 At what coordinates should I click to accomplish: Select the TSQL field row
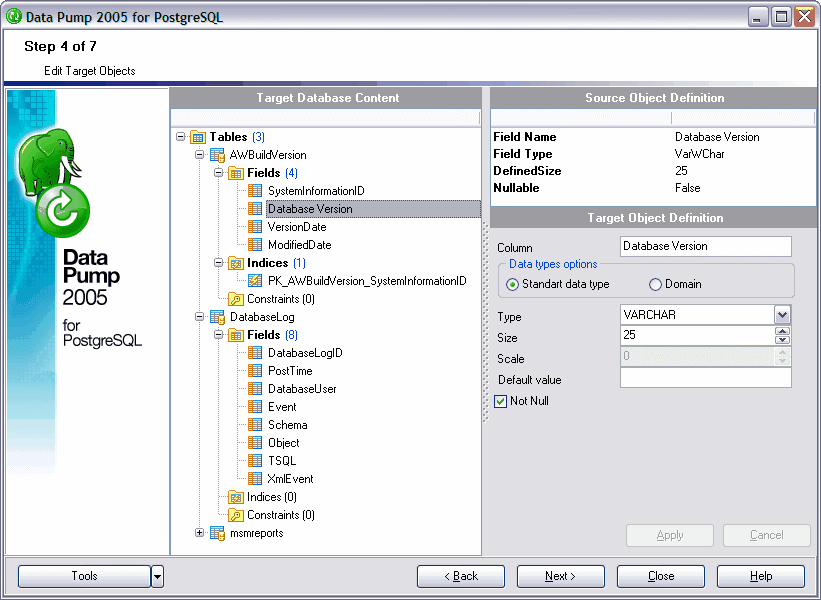pos(282,461)
